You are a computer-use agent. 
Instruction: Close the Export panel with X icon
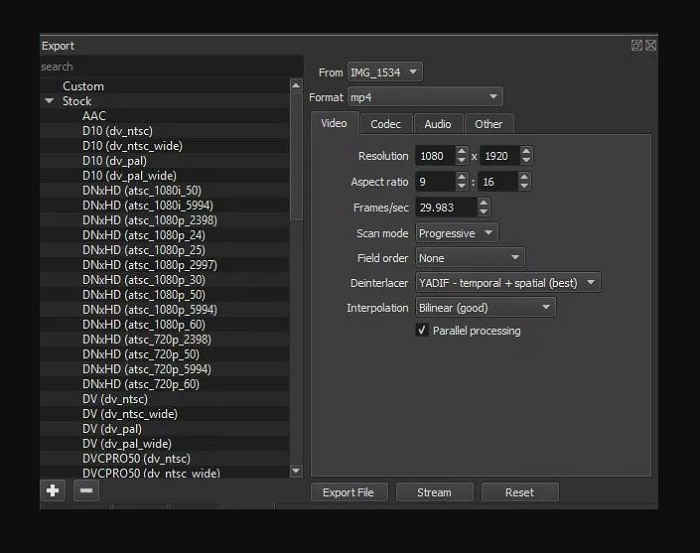[x=650, y=45]
